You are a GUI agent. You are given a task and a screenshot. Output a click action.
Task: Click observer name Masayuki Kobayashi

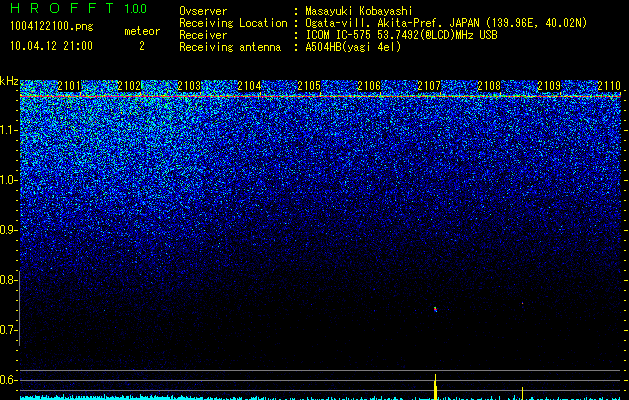[x=359, y=12]
